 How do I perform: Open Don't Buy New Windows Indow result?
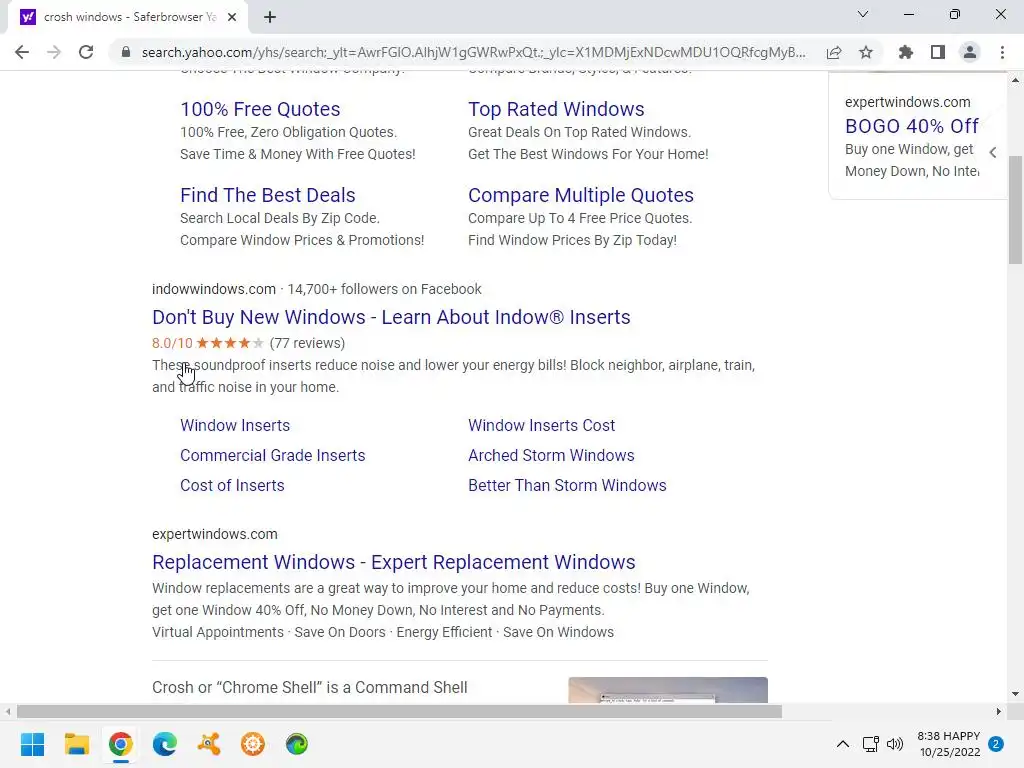[391, 317]
